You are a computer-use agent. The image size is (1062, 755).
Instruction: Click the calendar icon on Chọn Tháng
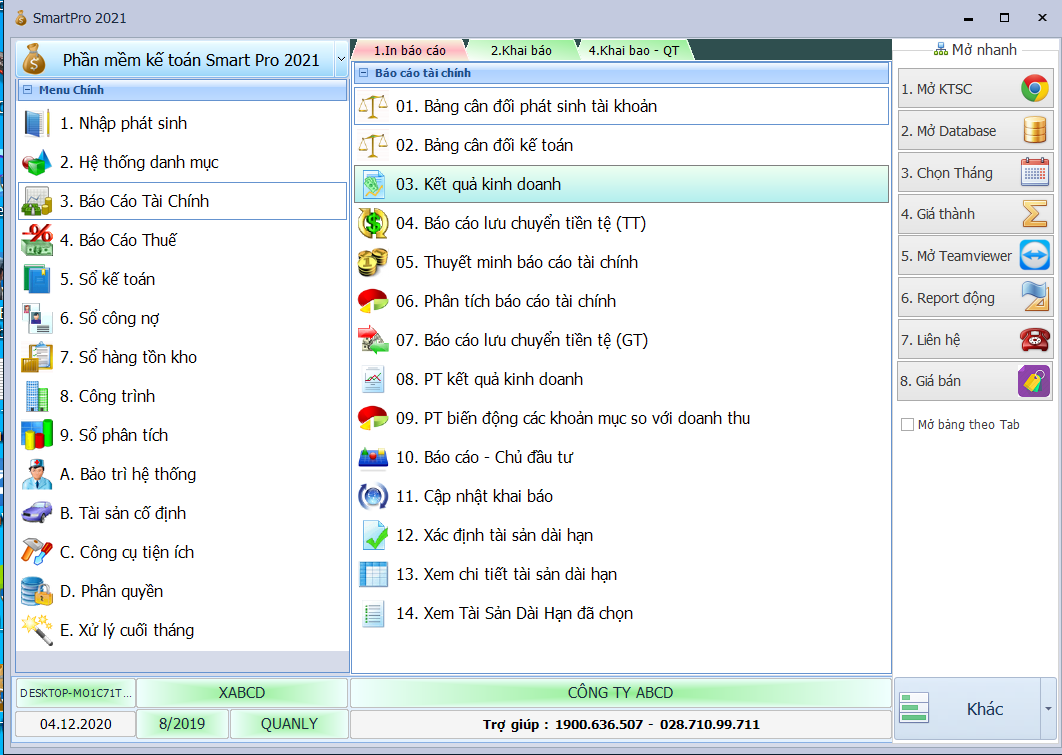[1035, 172]
